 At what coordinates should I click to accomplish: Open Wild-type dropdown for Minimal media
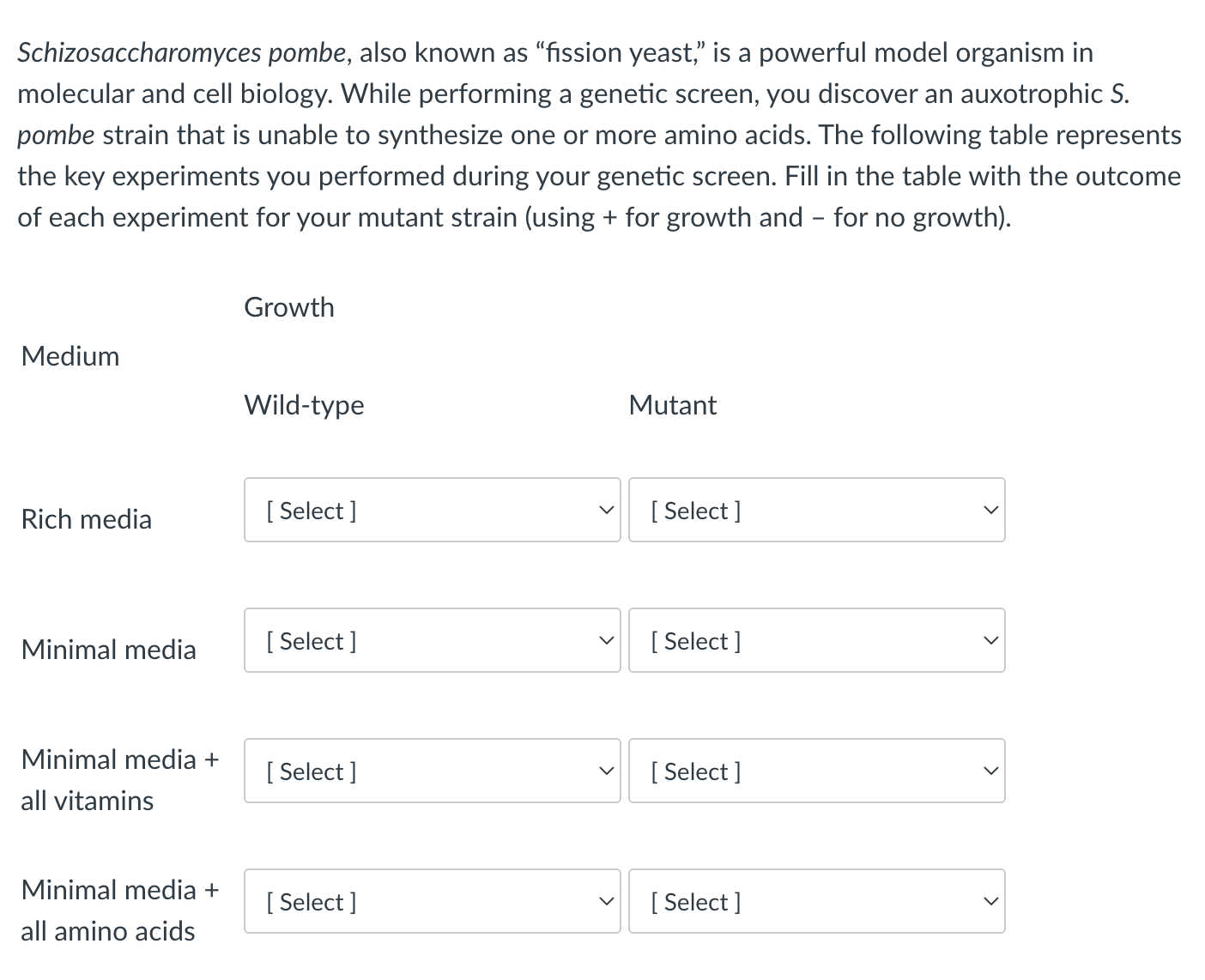(432, 640)
